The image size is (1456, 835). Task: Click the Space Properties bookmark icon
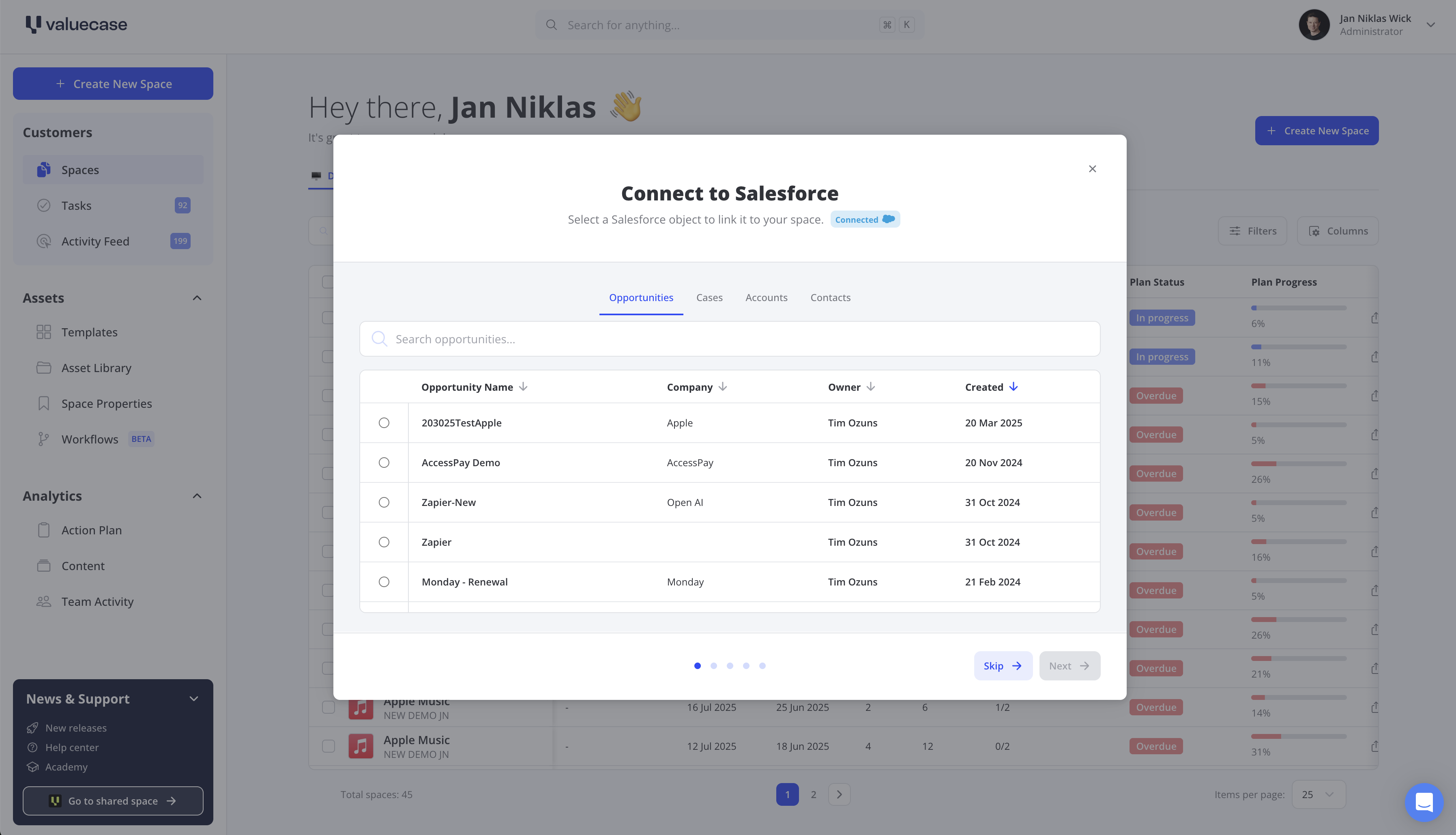click(x=43, y=404)
